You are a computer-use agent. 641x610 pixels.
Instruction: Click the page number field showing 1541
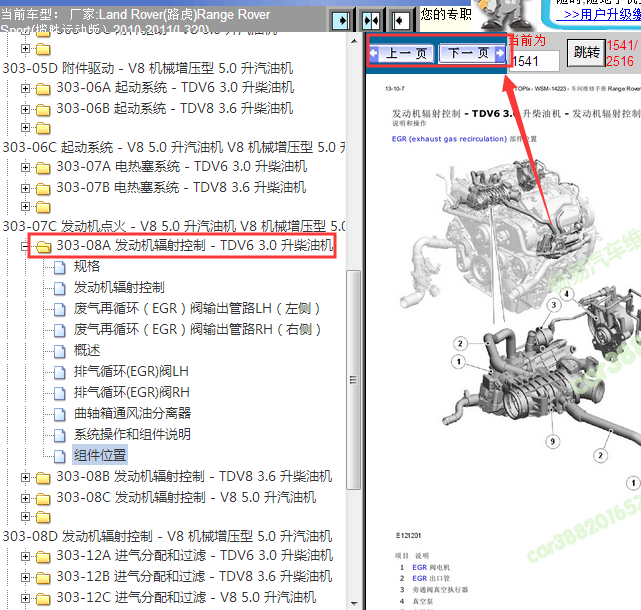pos(534,61)
